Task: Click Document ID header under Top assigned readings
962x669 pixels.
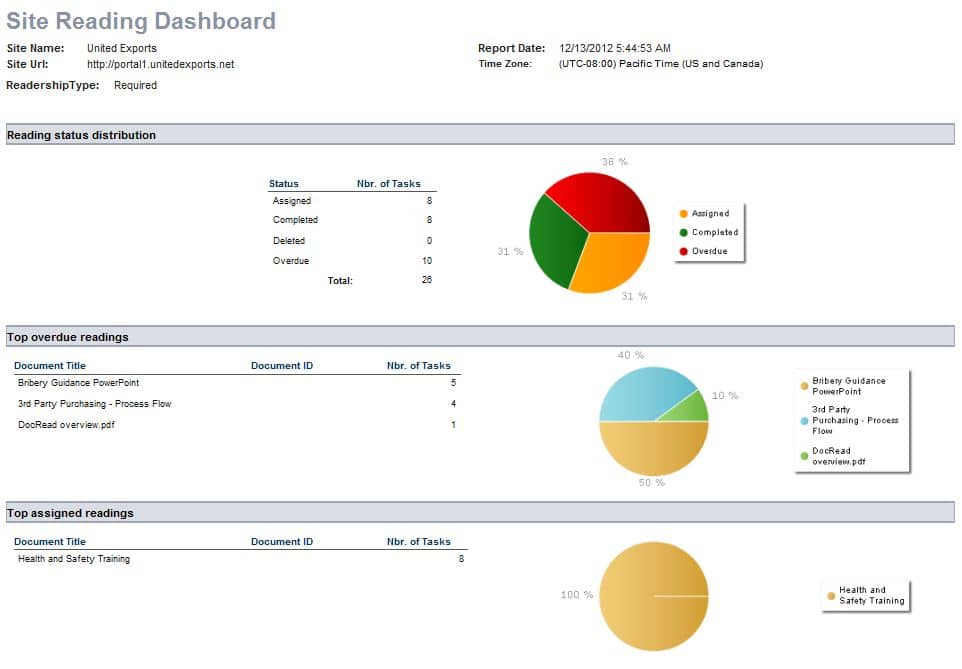Action: (282, 542)
